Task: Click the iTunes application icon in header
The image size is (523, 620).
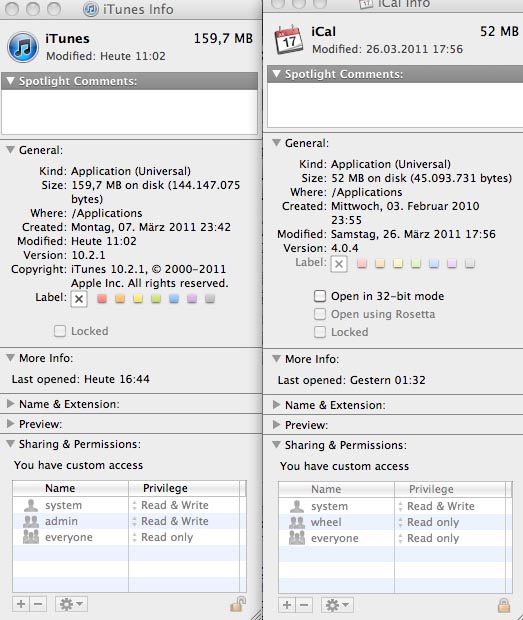Action: coord(23,47)
